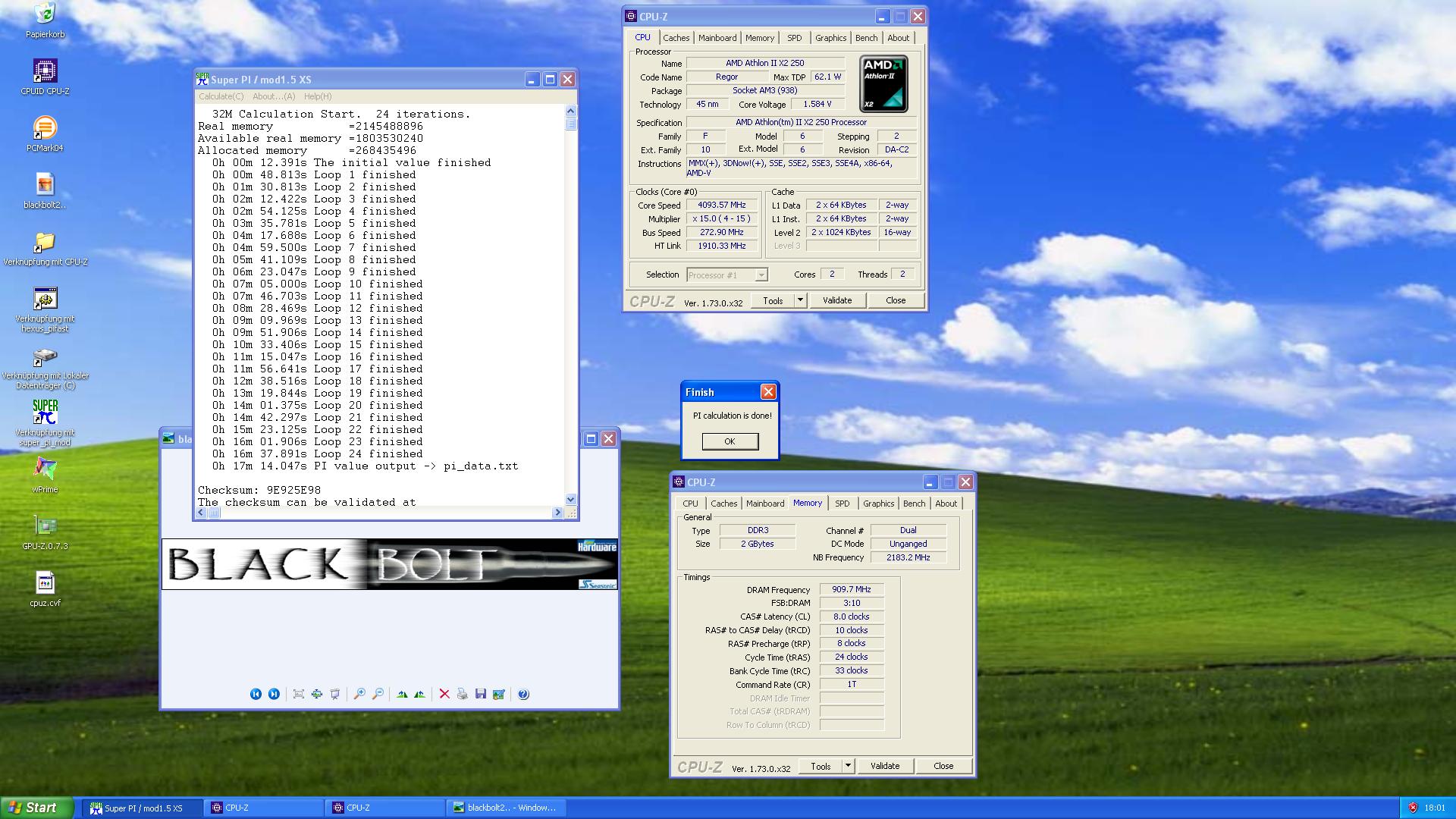Expand Tools dropdown arrow in Memory CPU-Z
The height and width of the screenshot is (819, 1456).
click(x=848, y=766)
